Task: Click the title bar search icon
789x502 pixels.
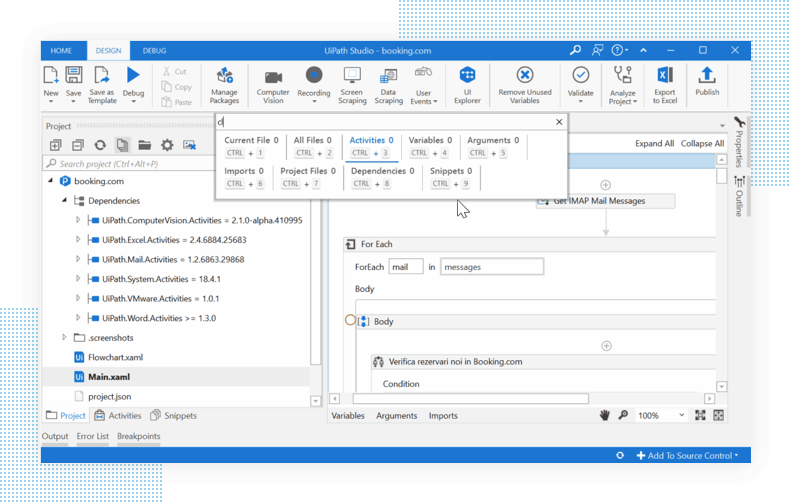Action: (575, 50)
